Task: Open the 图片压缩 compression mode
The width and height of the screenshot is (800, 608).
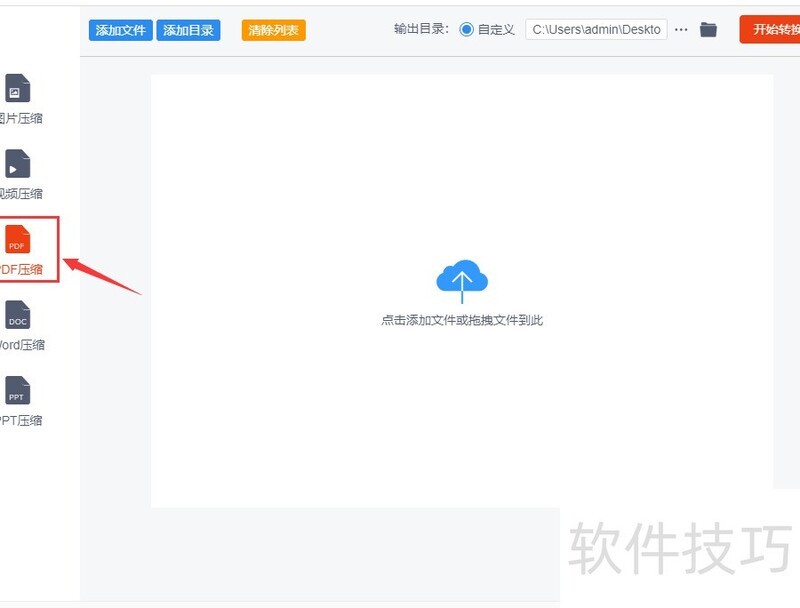Action: coord(17,103)
